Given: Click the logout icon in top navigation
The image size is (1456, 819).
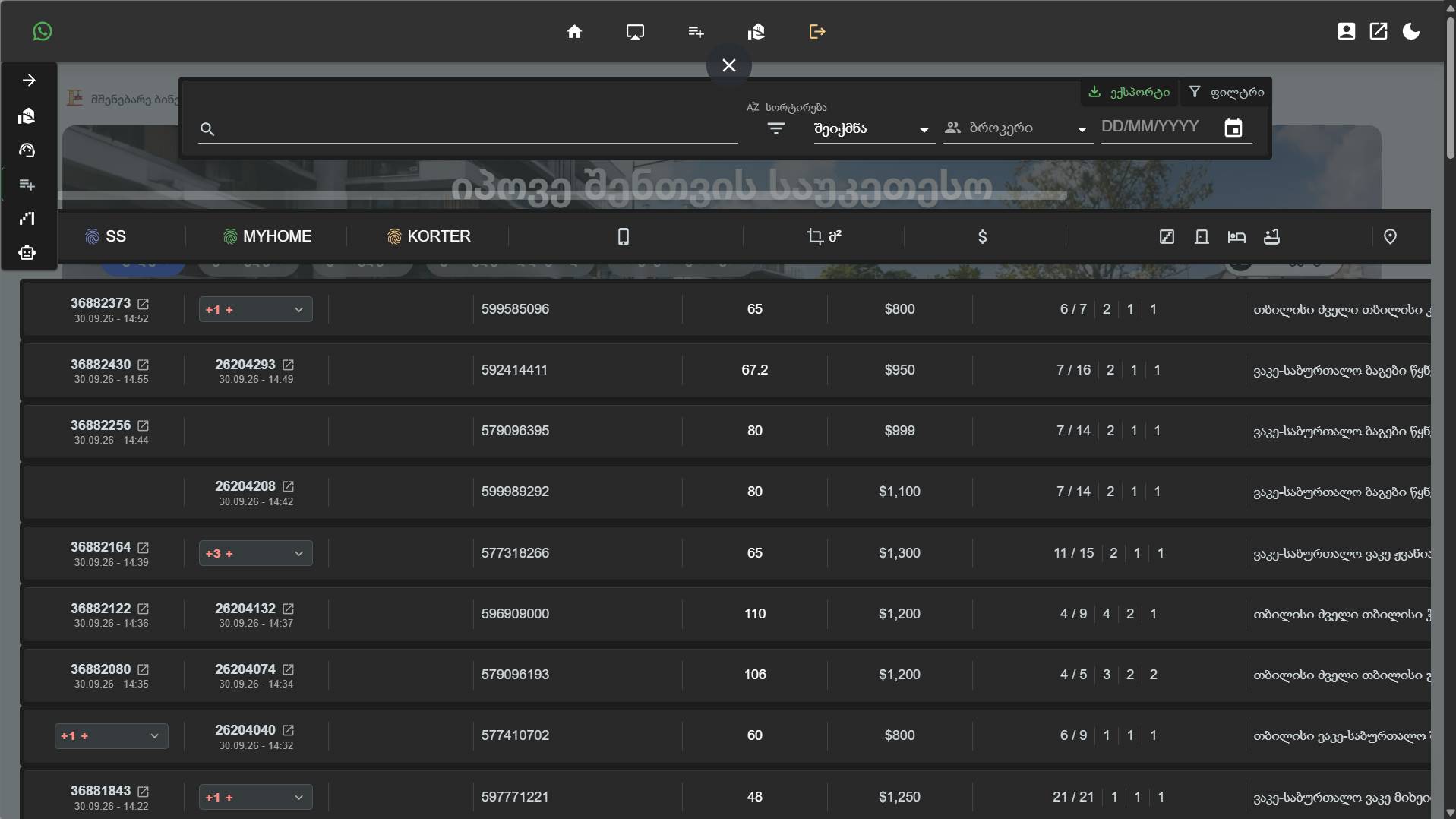Looking at the screenshot, I should [817, 31].
